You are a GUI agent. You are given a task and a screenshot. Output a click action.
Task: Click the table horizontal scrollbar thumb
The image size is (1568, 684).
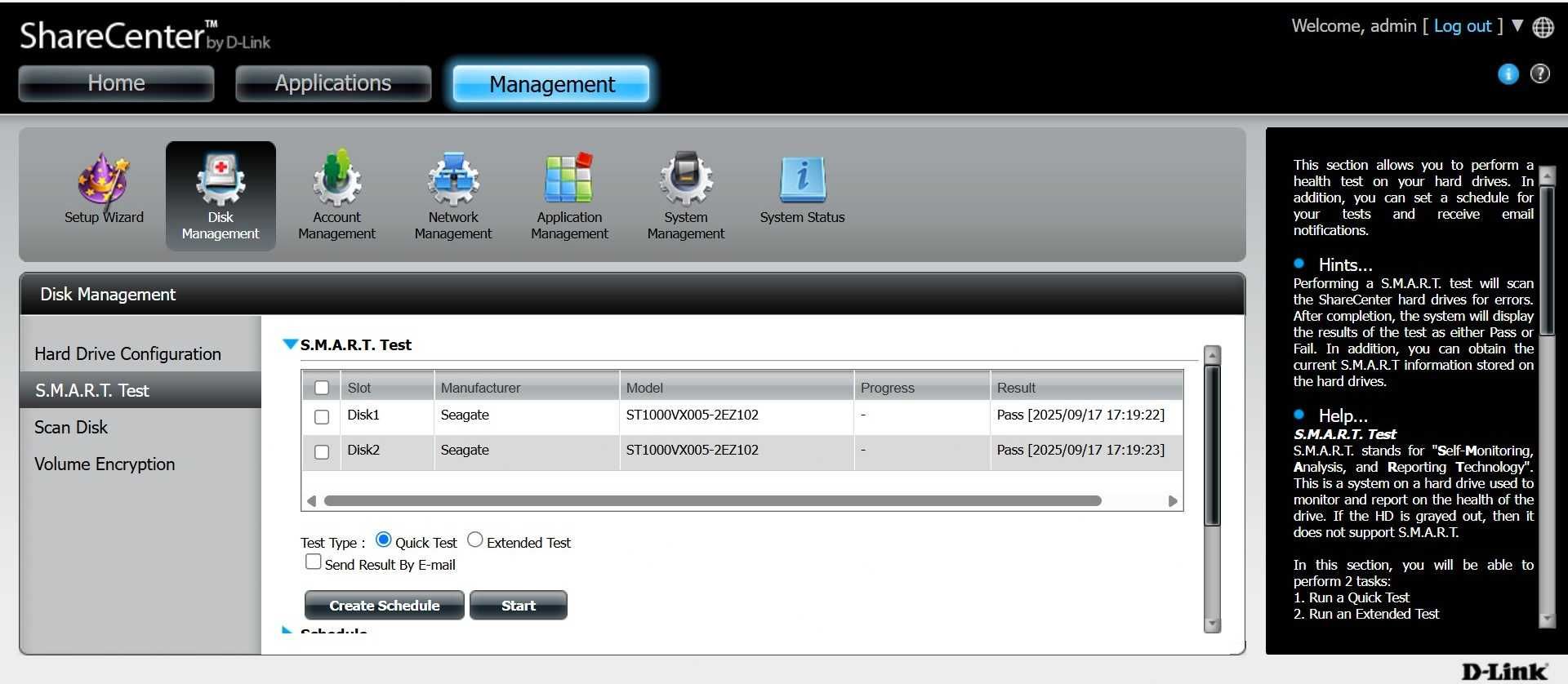(x=712, y=500)
